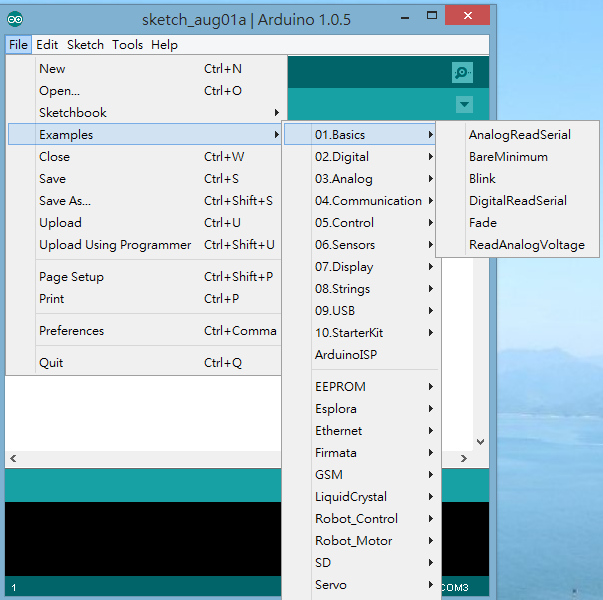Expand 09.USB examples submenu
Screen dimensions: 603x600
361,310
